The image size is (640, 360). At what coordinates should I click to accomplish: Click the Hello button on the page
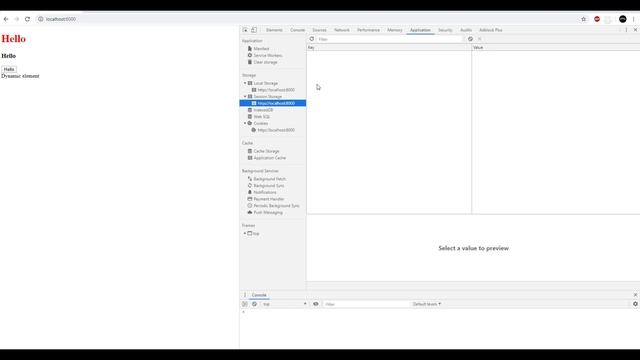[x=9, y=69]
